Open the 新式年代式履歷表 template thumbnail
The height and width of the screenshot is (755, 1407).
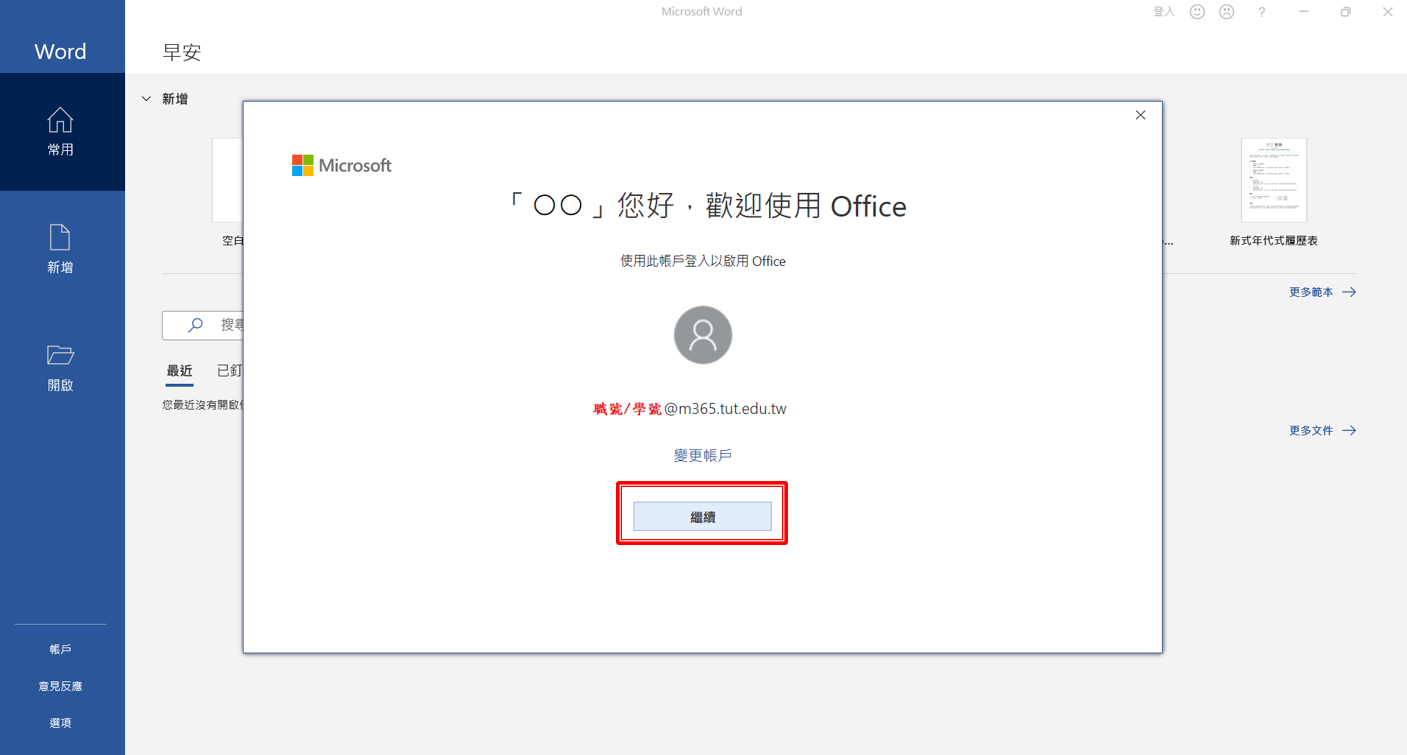pos(1274,181)
